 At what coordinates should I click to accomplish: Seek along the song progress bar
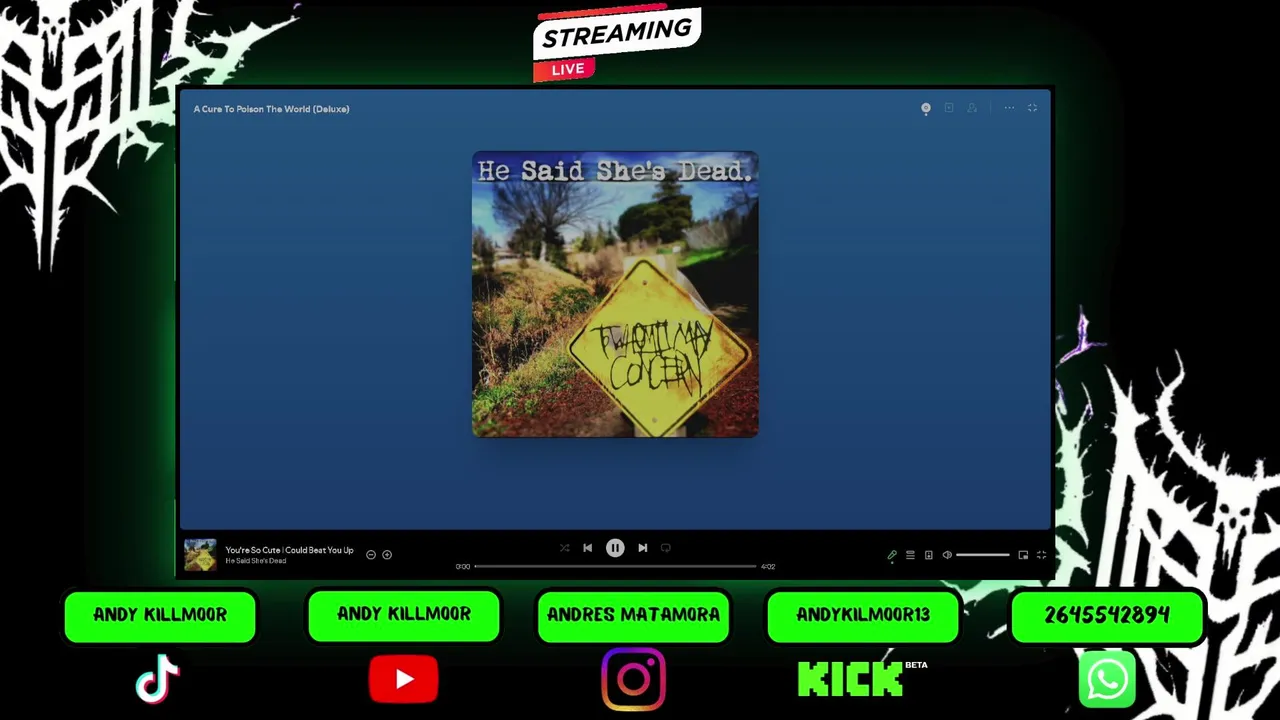615,566
